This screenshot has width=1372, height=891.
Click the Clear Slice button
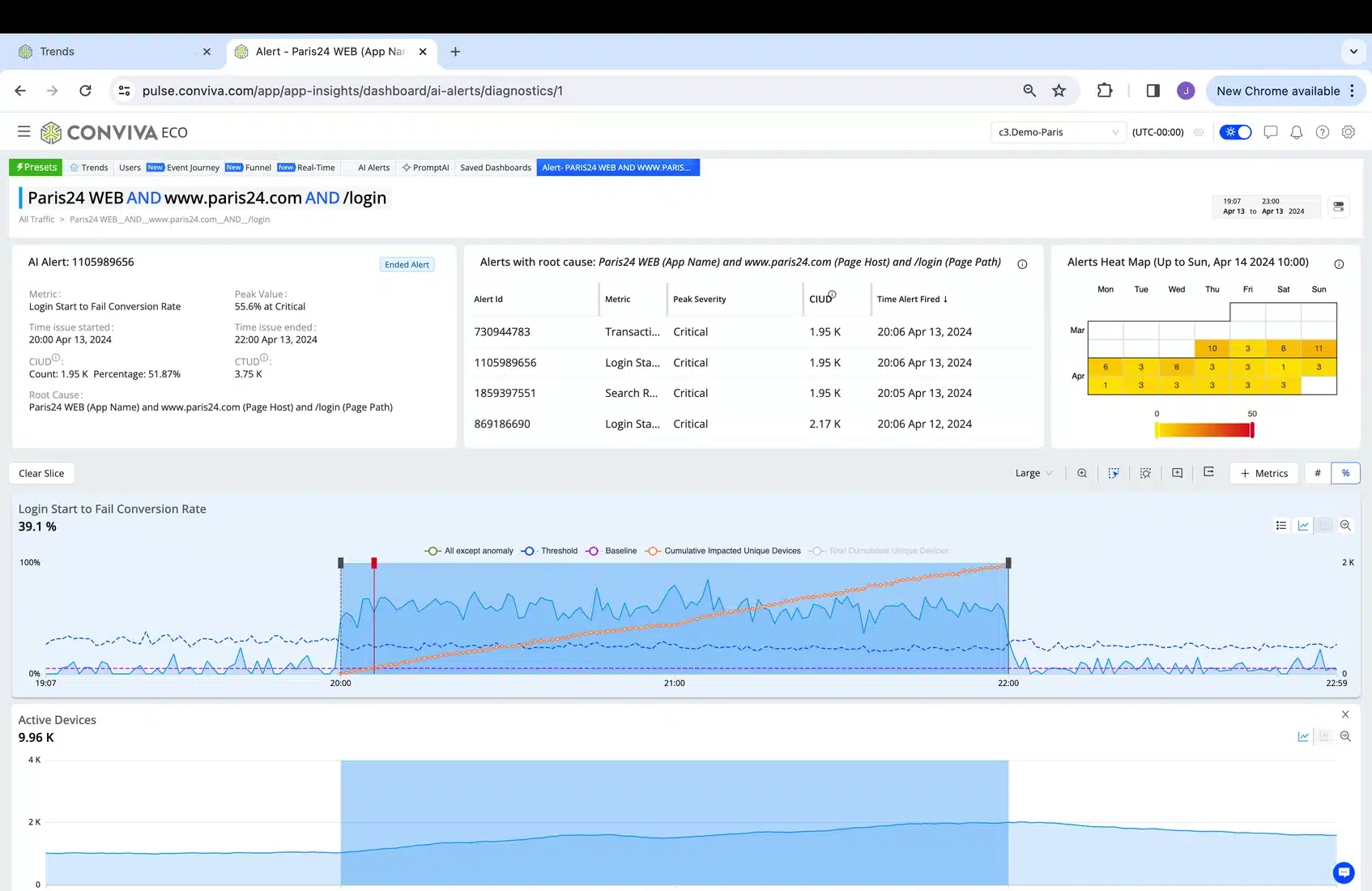pyautogui.click(x=41, y=473)
